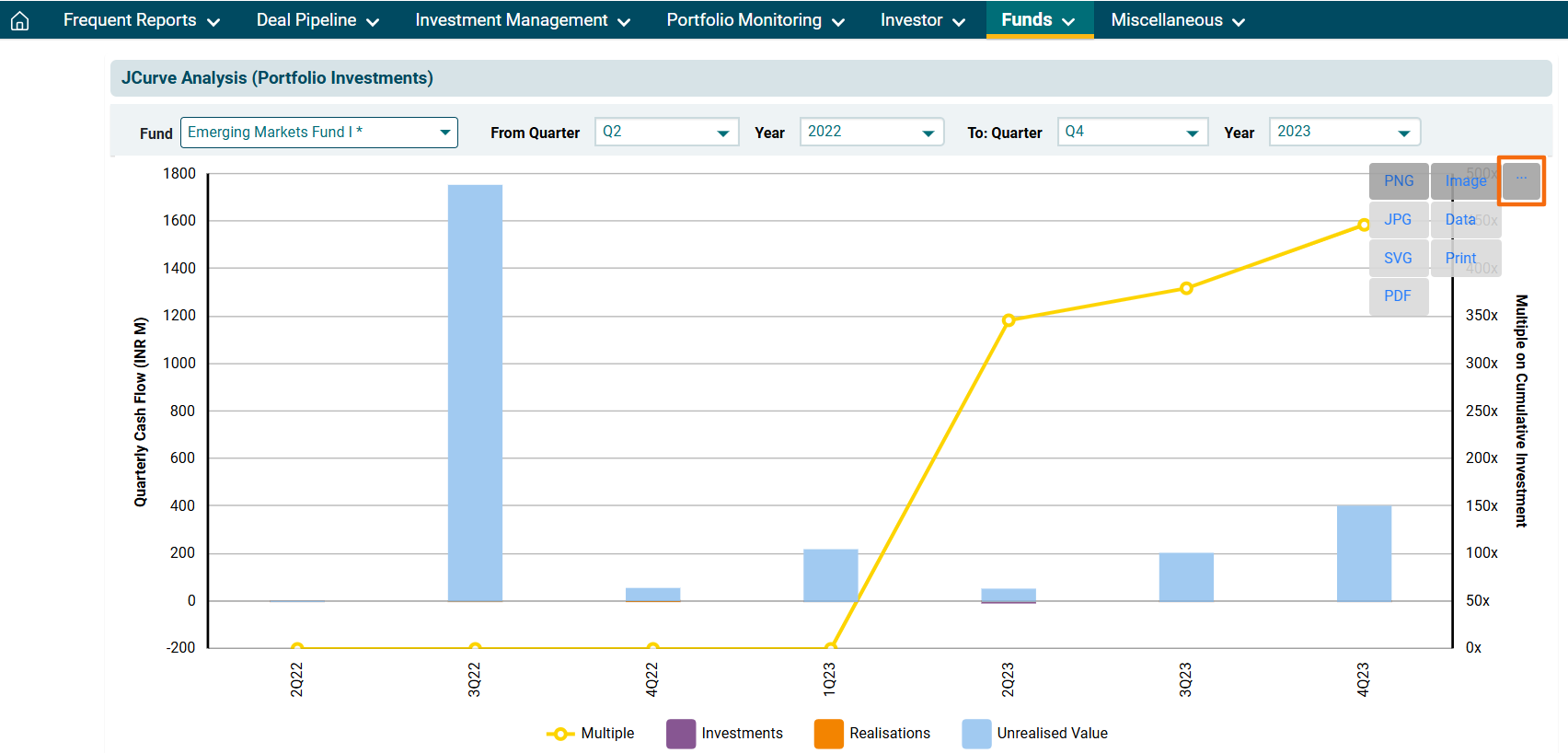Click the Unrealised Value light blue swatch
The width and height of the screenshot is (1568, 753).
coord(976,734)
